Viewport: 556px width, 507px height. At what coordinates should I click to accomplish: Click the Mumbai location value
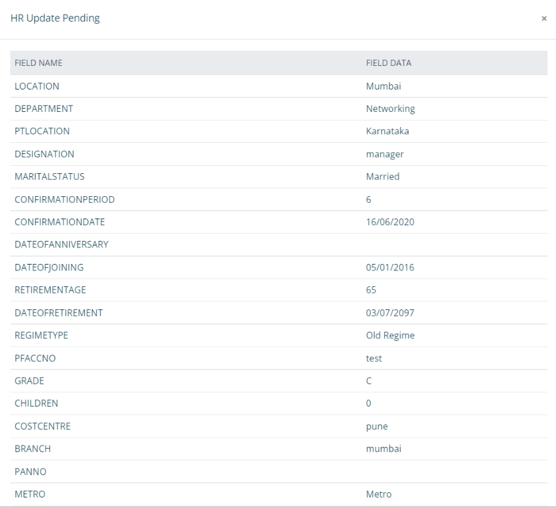pyautogui.click(x=383, y=86)
